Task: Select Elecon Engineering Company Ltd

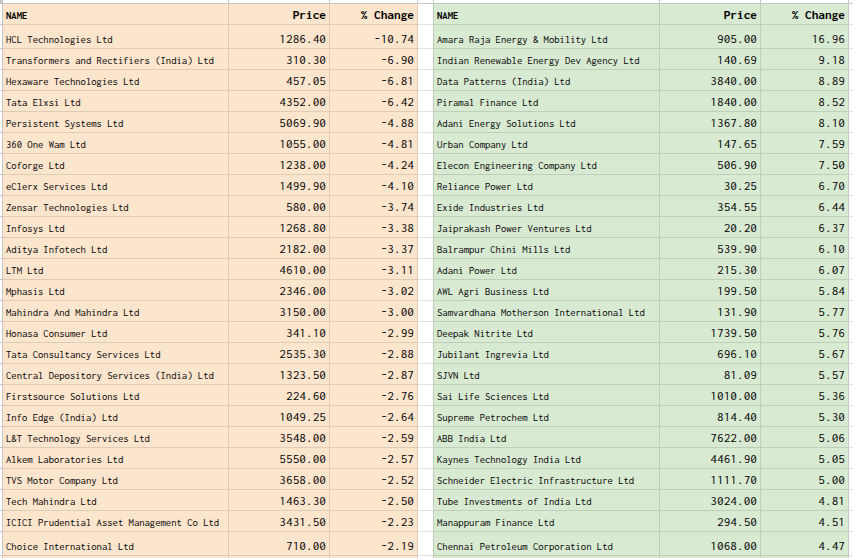Action: coord(546,165)
